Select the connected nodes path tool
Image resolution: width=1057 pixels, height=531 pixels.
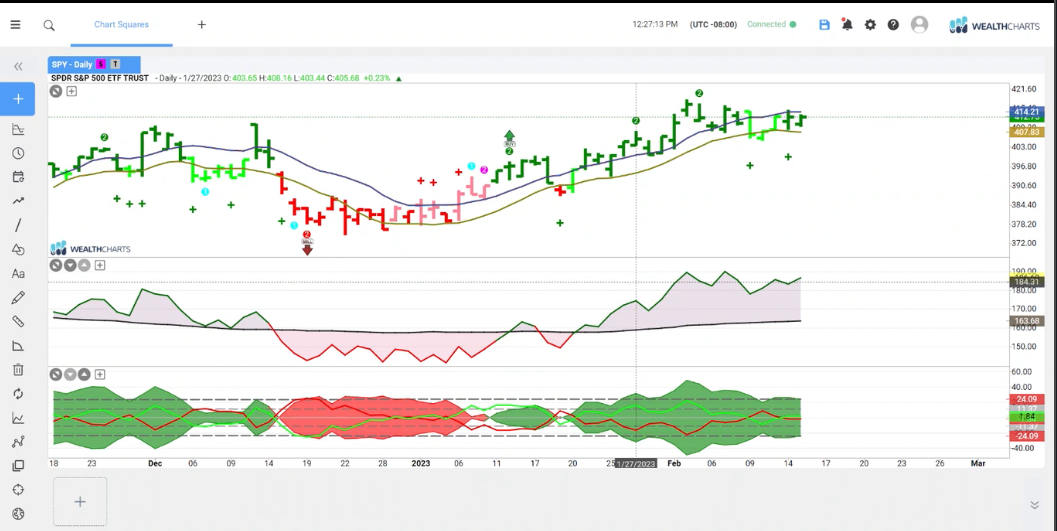pos(18,442)
